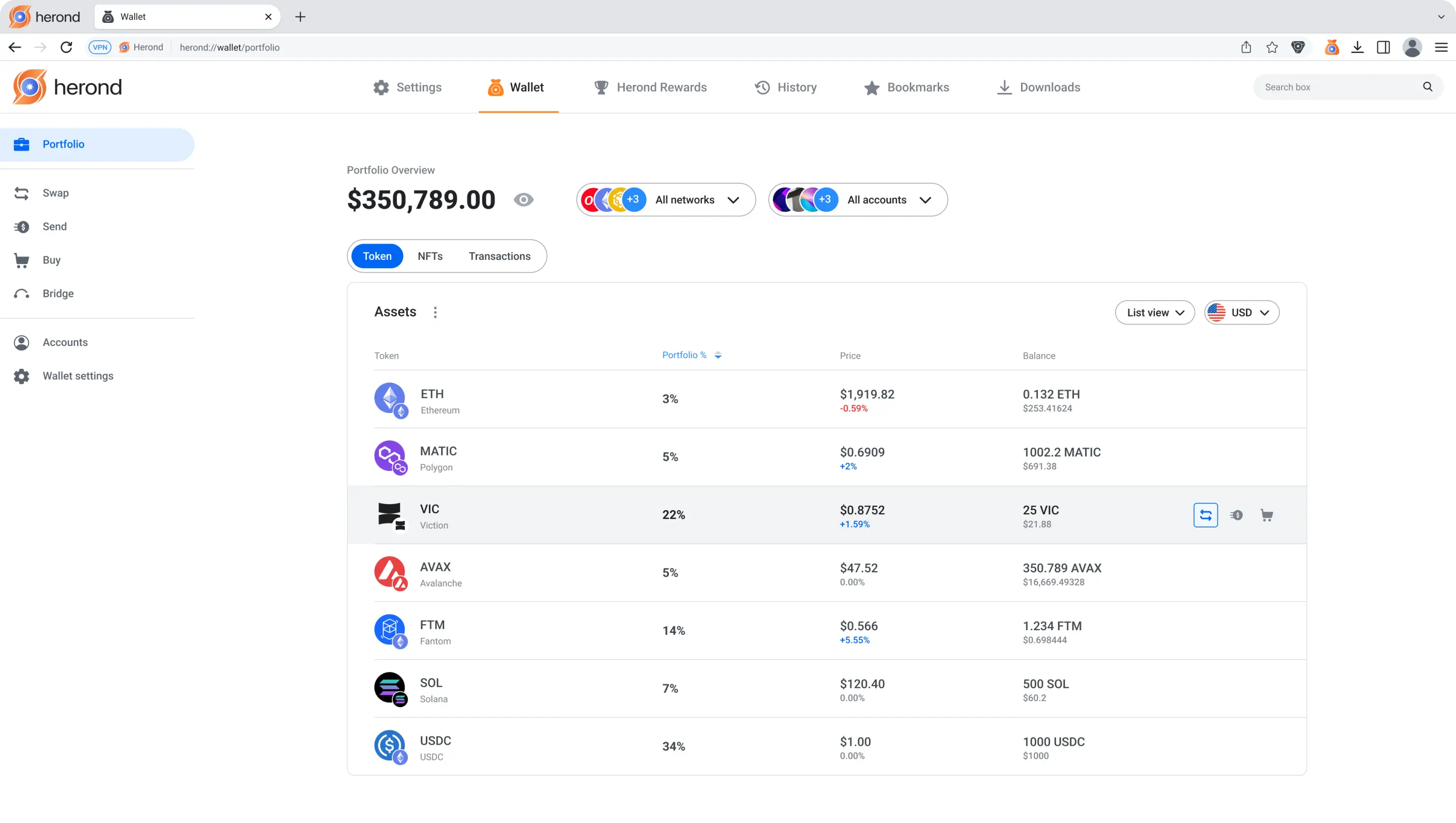The width and height of the screenshot is (1456, 823).
Task: Open Herond Rewards page
Action: (650, 87)
